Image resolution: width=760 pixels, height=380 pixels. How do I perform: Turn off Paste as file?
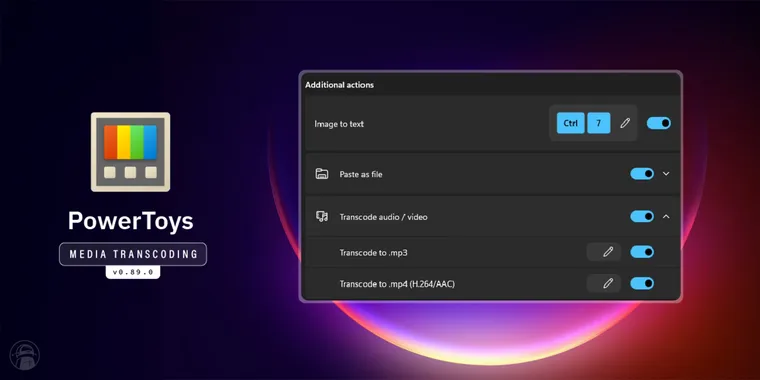[642, 174]
